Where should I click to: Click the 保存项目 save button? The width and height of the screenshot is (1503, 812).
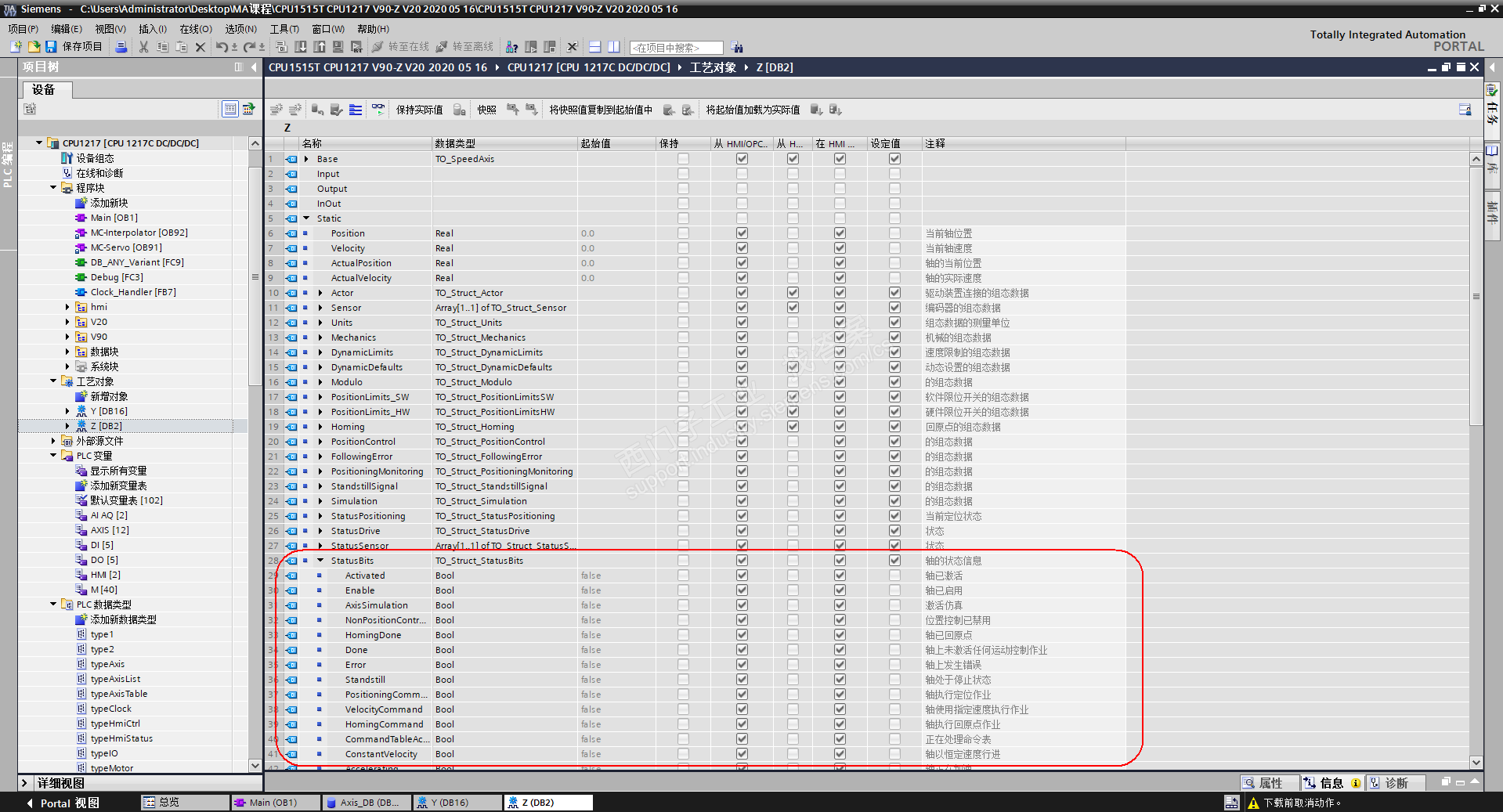(x=74, y=47)
